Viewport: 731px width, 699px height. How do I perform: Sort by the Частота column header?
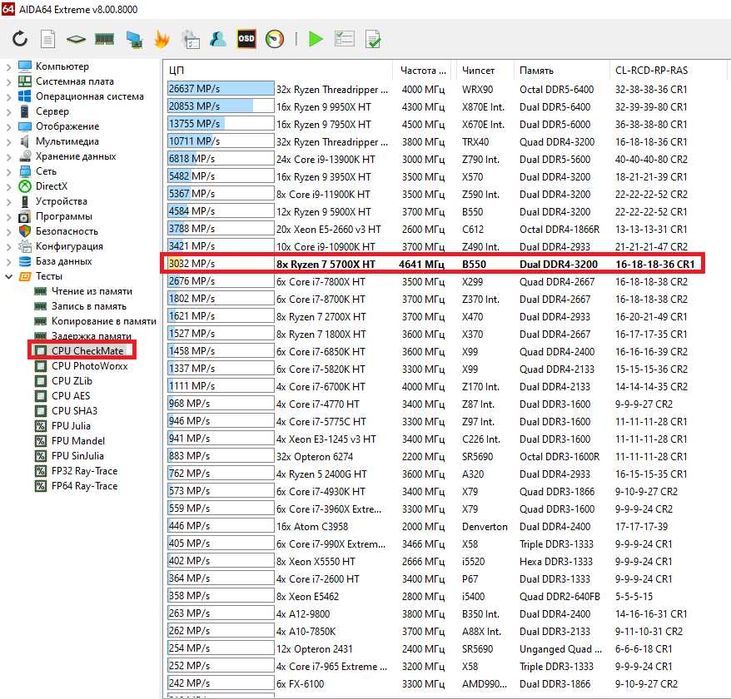pyautogui.click(x=423, y=70)
